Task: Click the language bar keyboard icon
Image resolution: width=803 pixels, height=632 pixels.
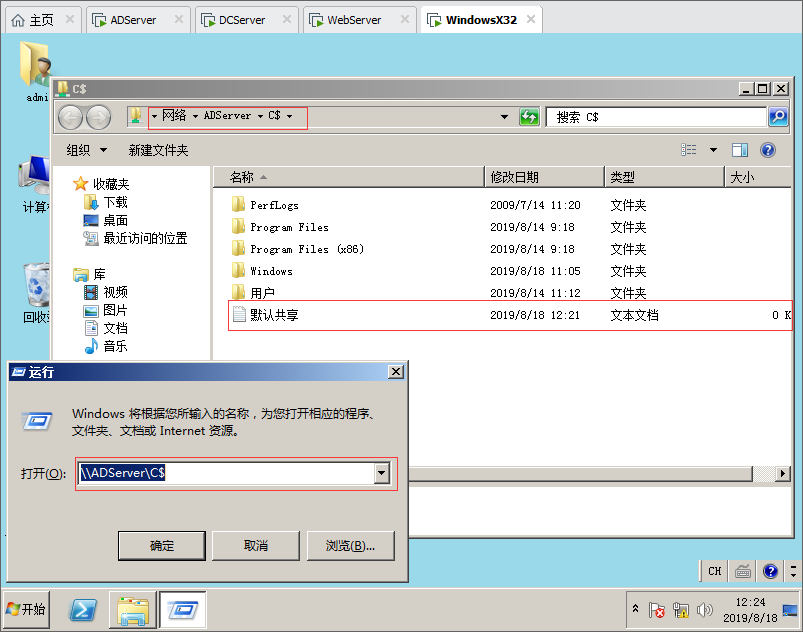Action: point(743,571)
